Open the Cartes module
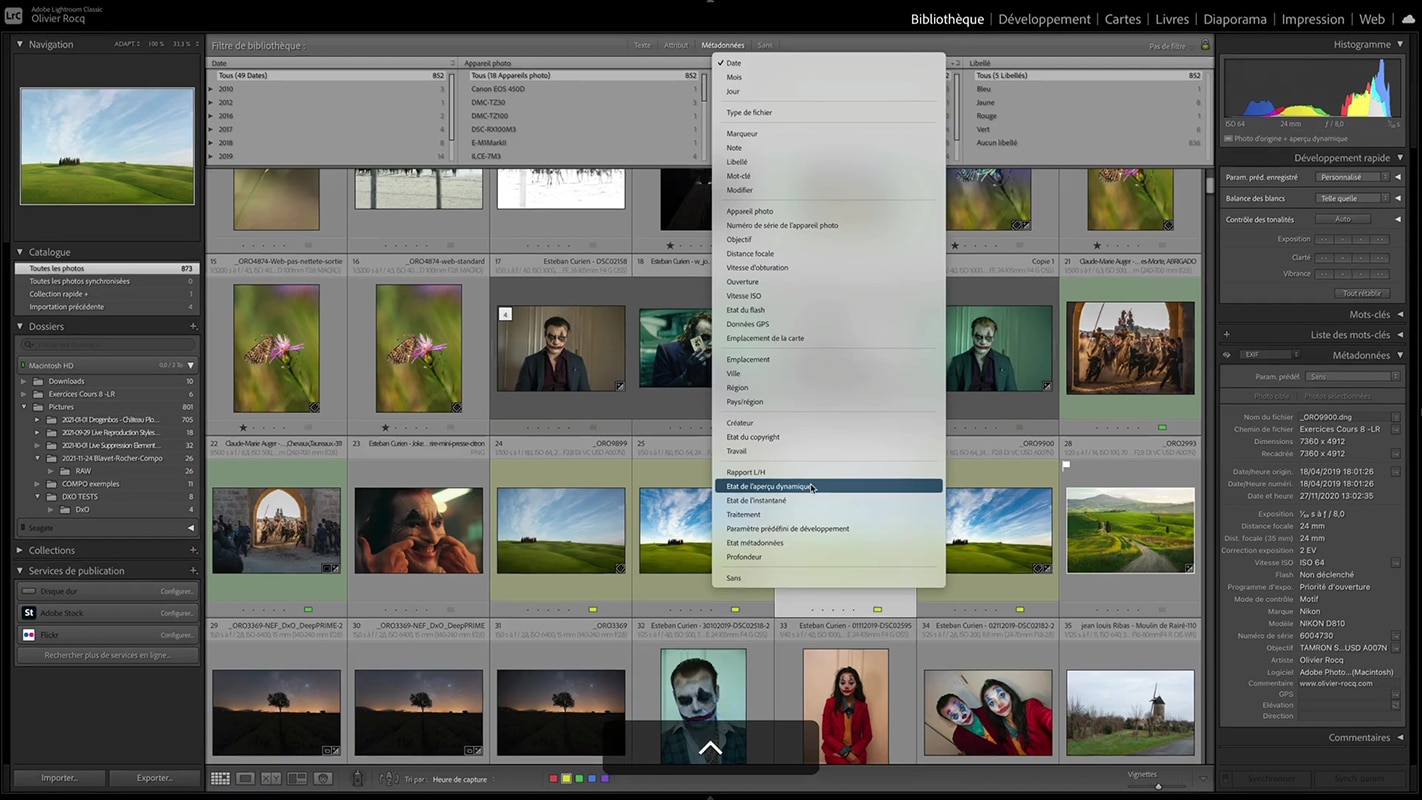This screenshot has height=800, width=1422. pyautogui.click(x=1123, y=19)
